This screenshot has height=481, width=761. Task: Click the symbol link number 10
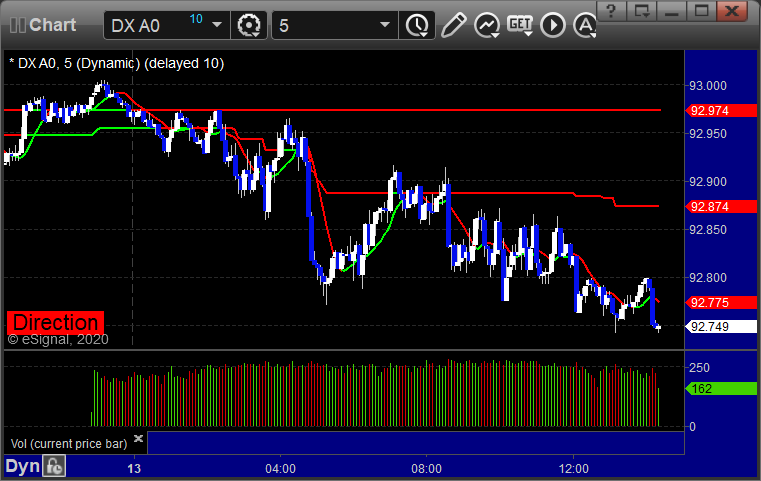(196, 19)
